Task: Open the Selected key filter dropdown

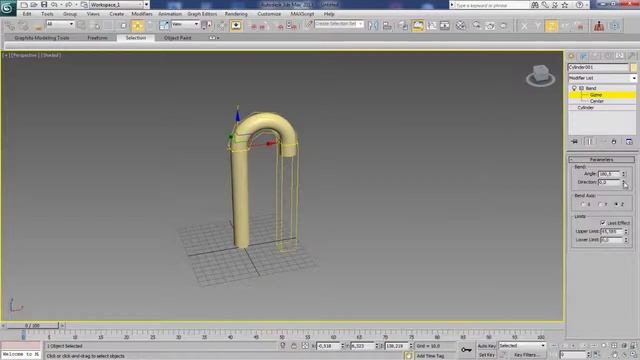Action: tap(522, 346)
